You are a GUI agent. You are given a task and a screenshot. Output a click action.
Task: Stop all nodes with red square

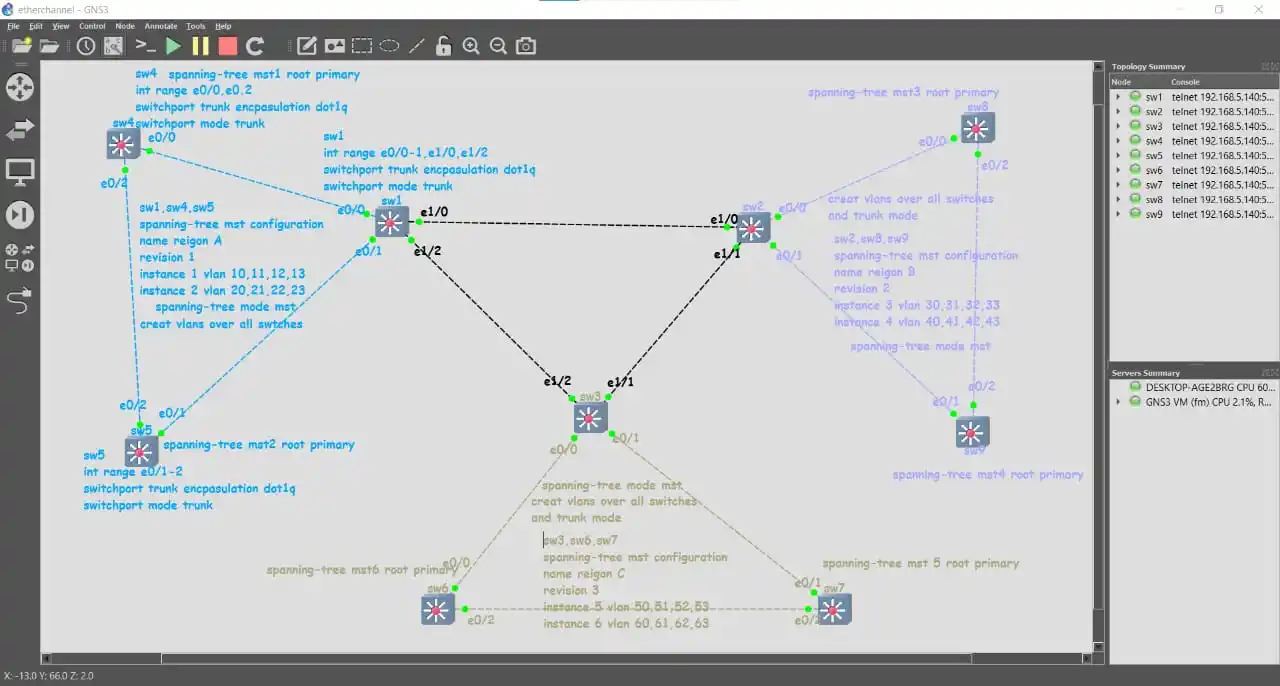228,46
